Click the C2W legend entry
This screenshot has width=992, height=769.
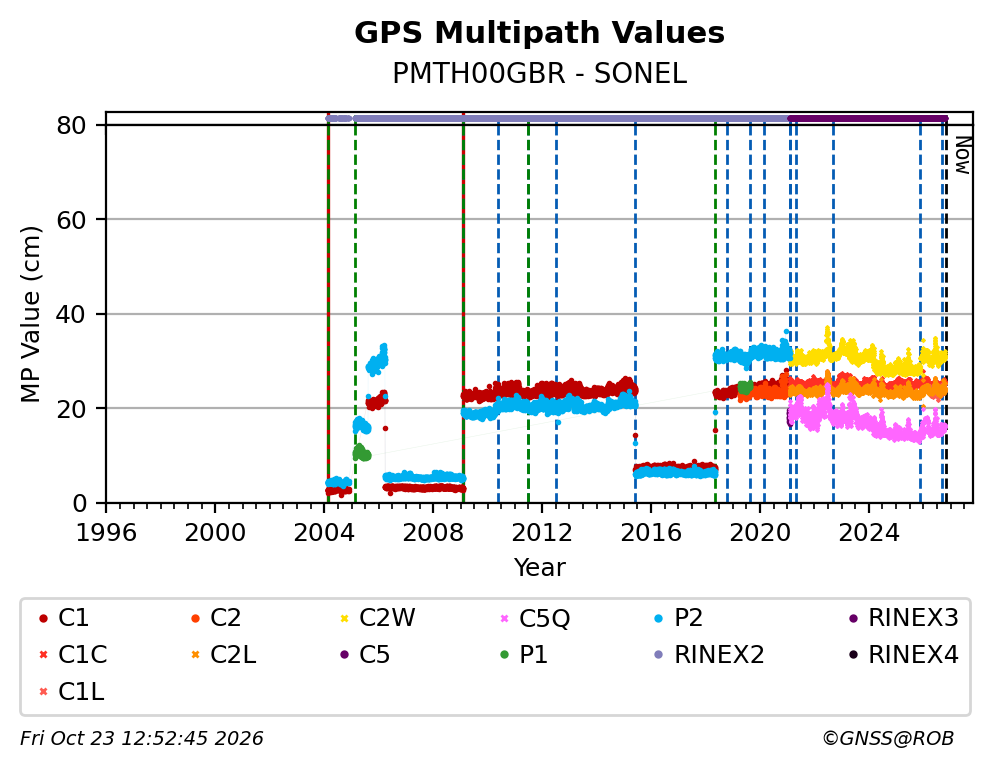click(x=378, y=618)
